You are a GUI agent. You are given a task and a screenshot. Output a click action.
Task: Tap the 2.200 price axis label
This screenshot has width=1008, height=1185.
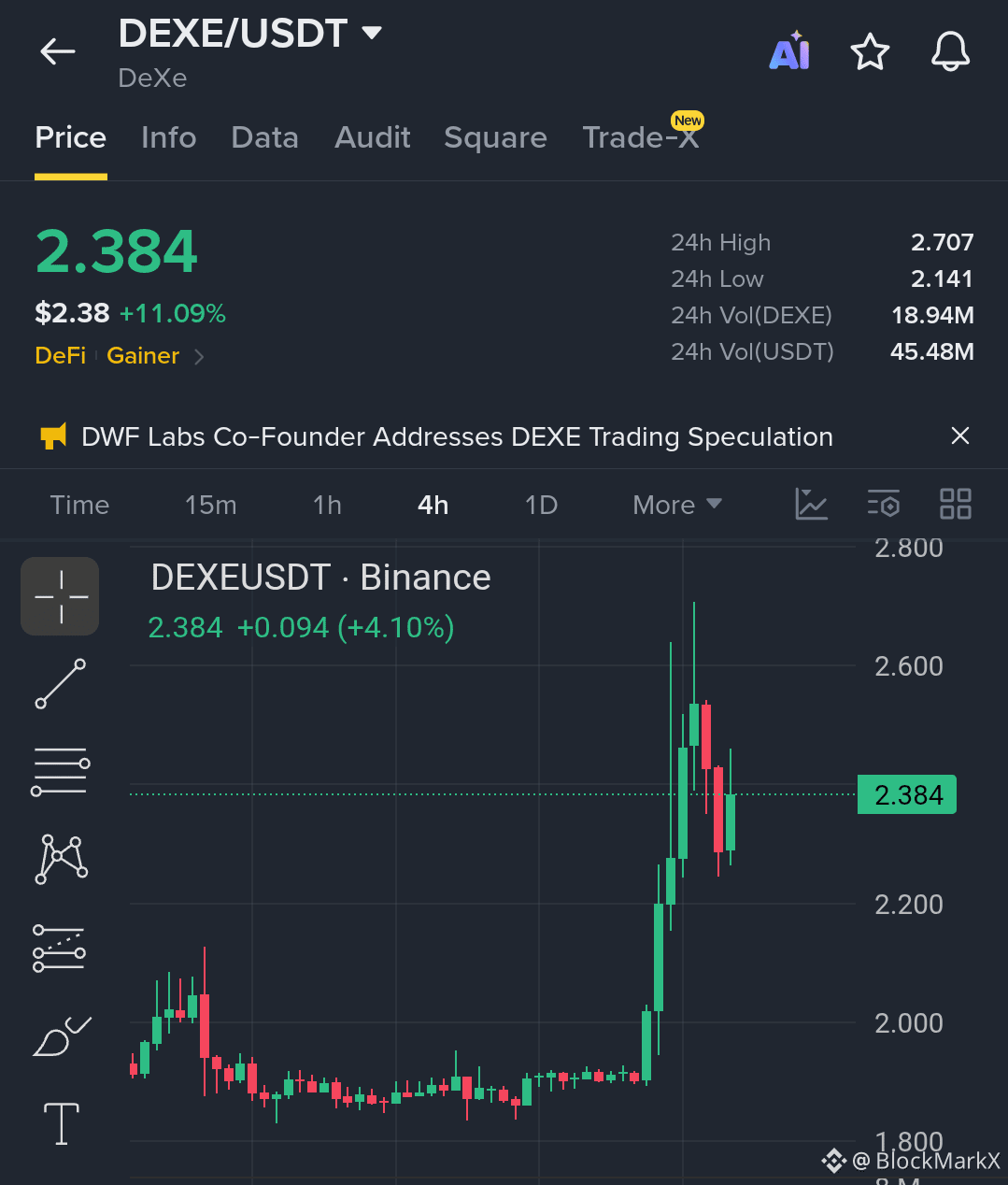click(909, 905)
